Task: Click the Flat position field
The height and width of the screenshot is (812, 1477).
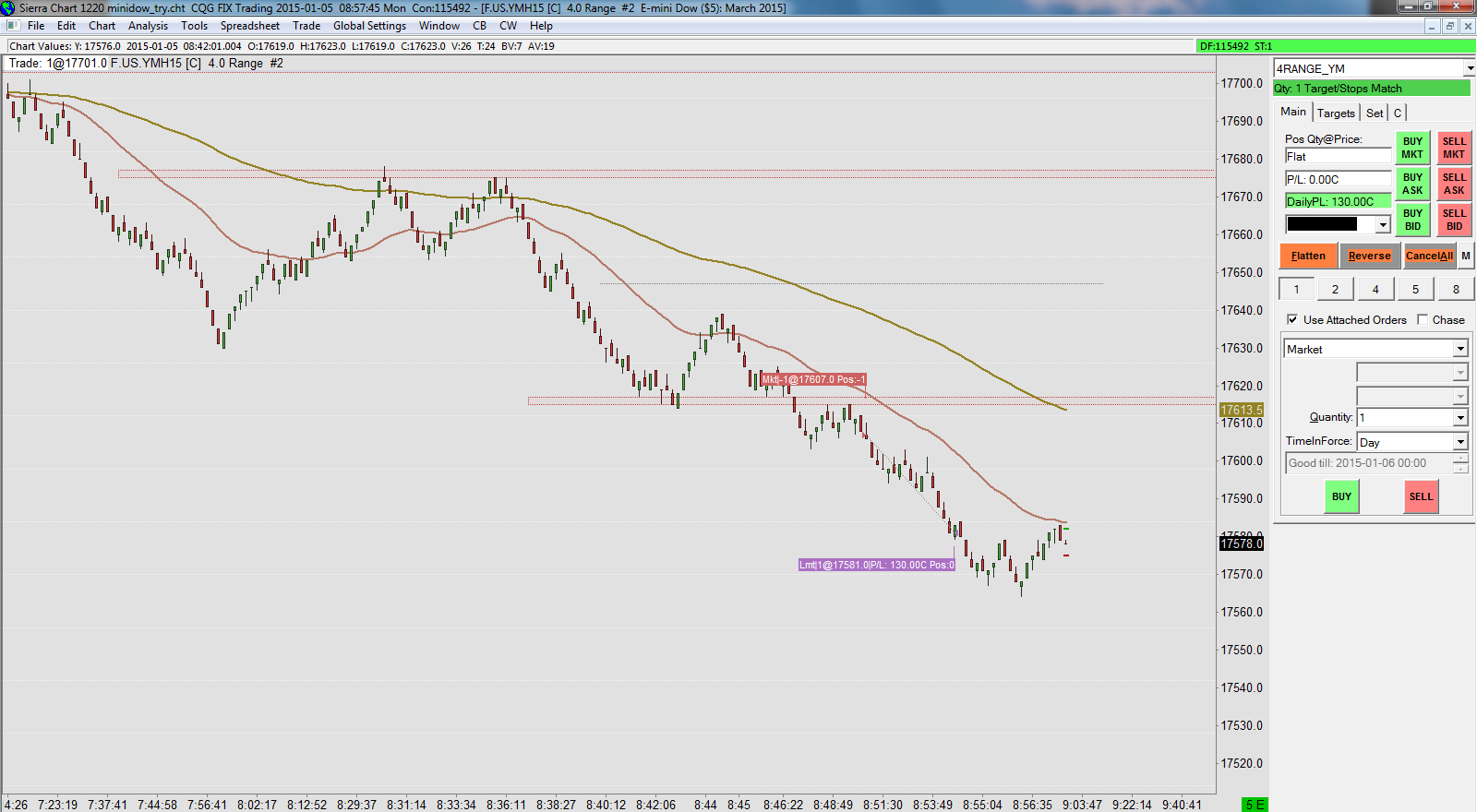Action: (x=1338, y=157)
